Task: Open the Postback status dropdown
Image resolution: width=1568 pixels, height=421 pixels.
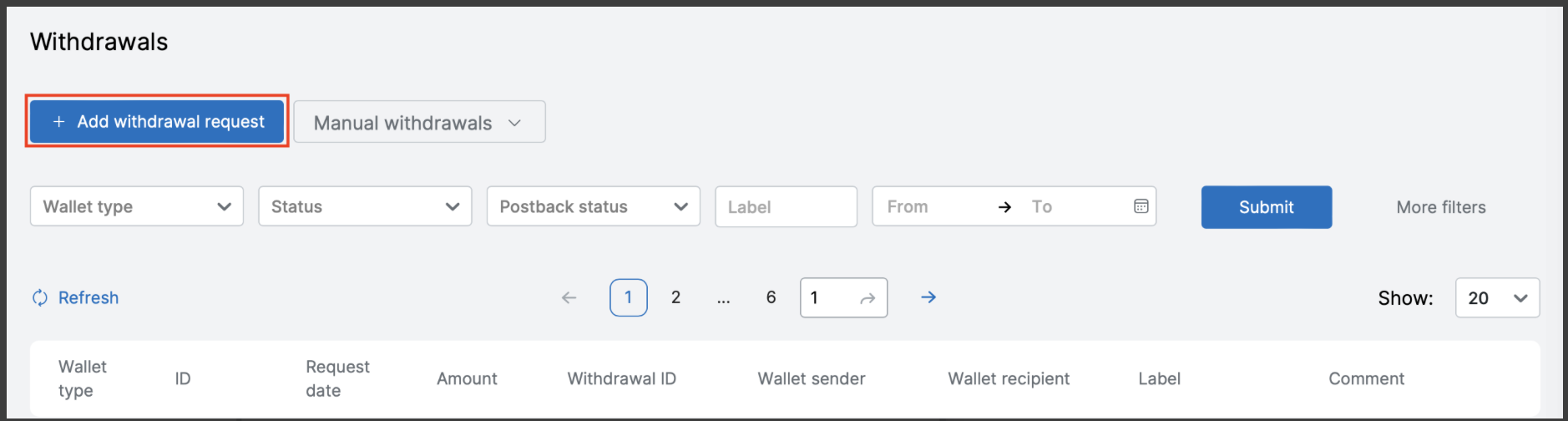Action: pos(593,206)
